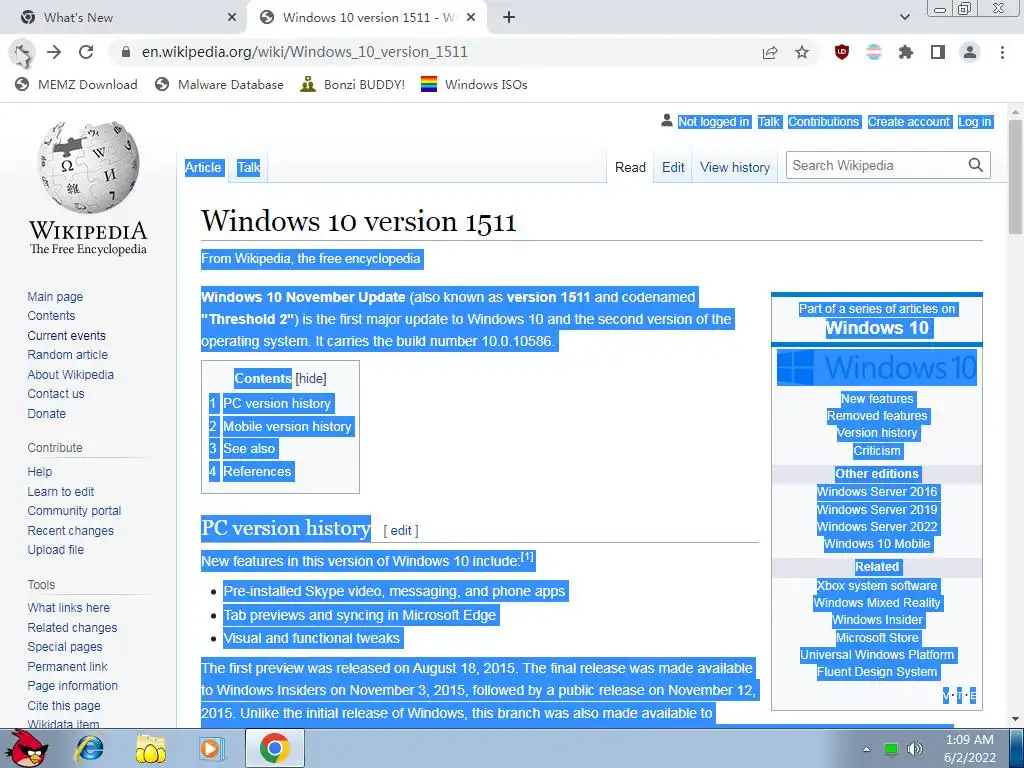Click the Angry Birds start button
1024x768 pixels.
26,748
